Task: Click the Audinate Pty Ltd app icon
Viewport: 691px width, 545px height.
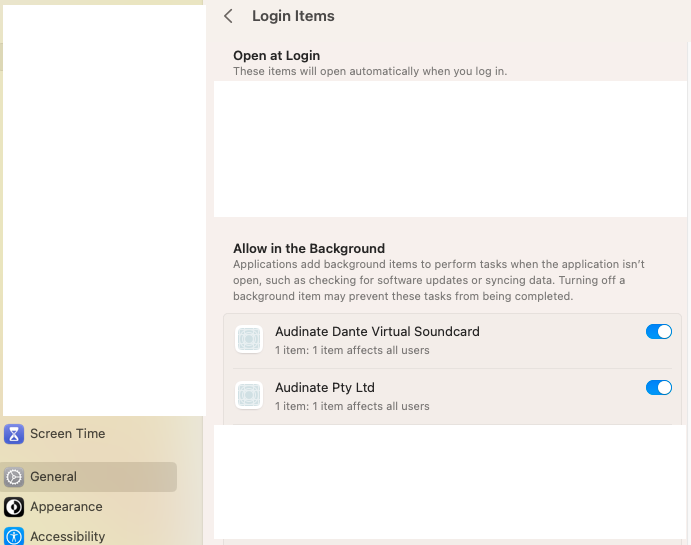Action: pos(249,395)
